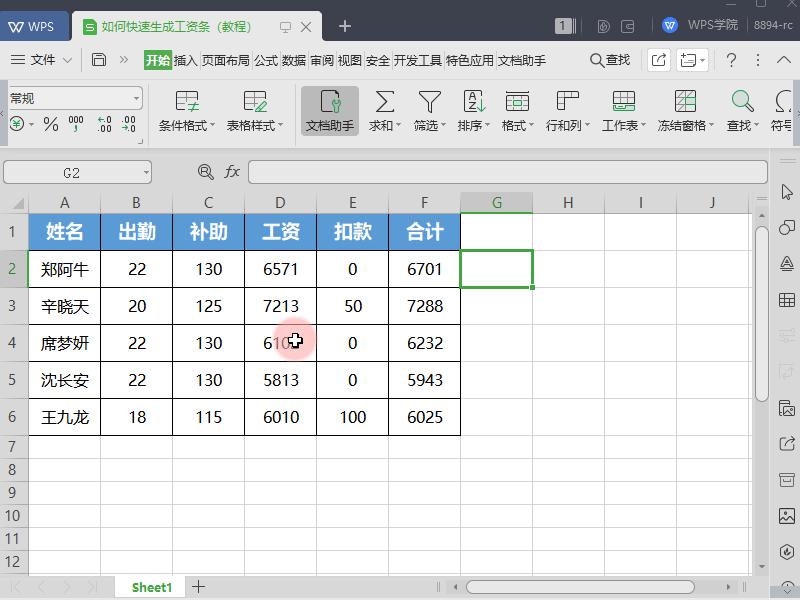Select the Sheet1 sheet tab
The width and height of the screenshot is (800, 600).
152,587
